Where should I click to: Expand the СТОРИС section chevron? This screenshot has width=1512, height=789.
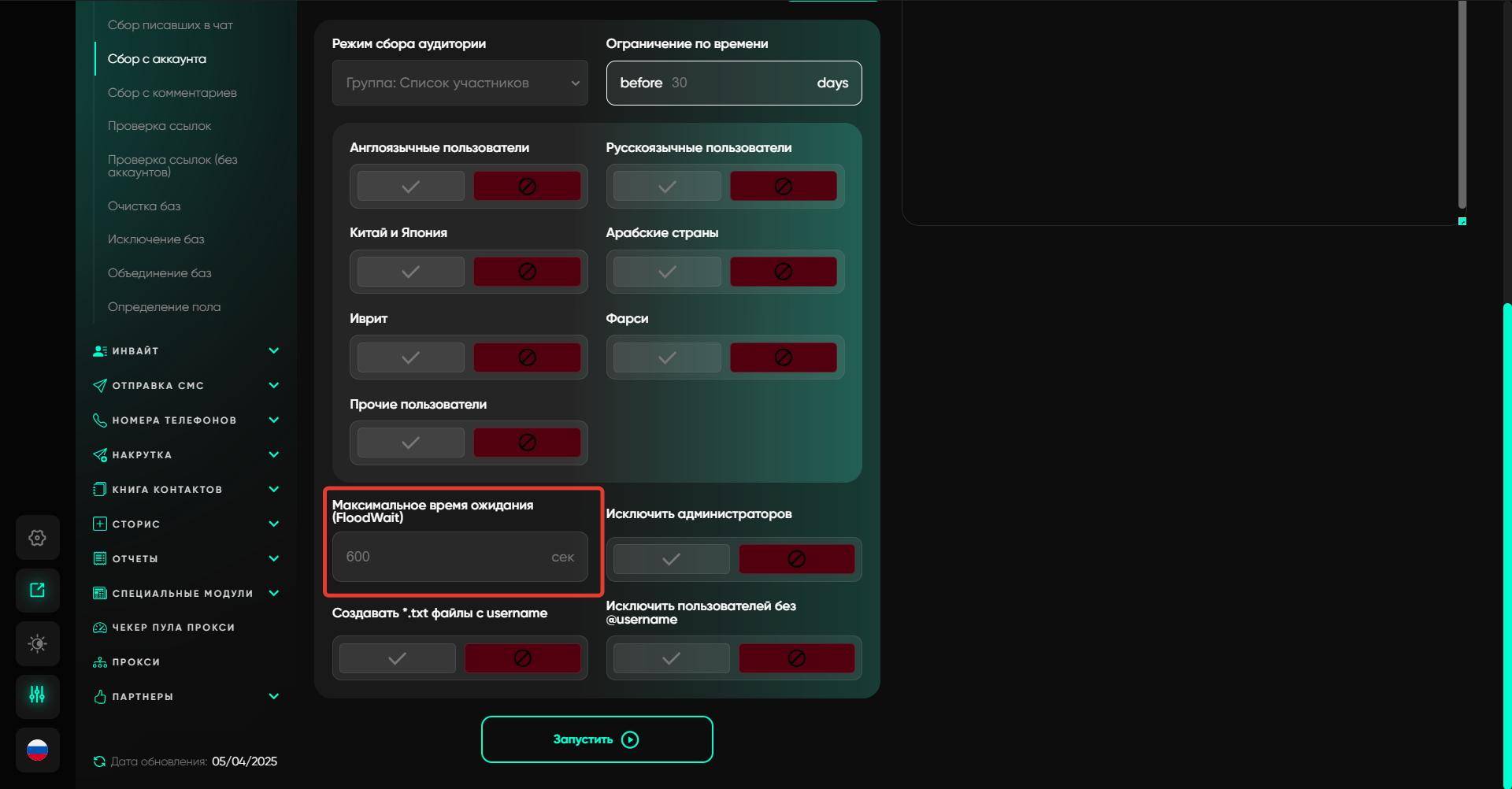273,524
